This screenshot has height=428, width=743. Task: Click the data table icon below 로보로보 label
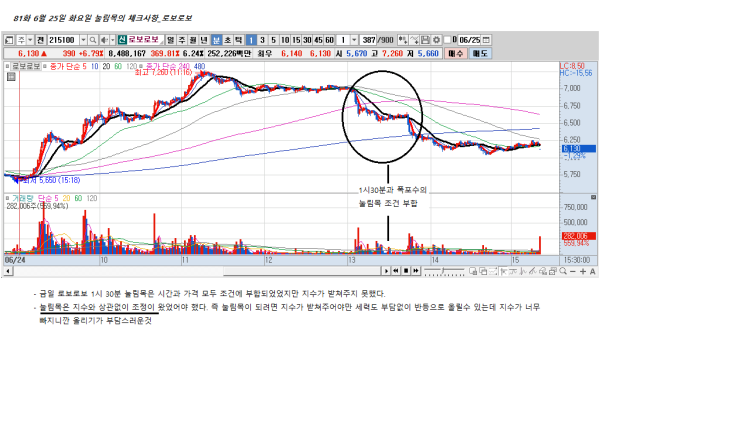click(11, 76)
